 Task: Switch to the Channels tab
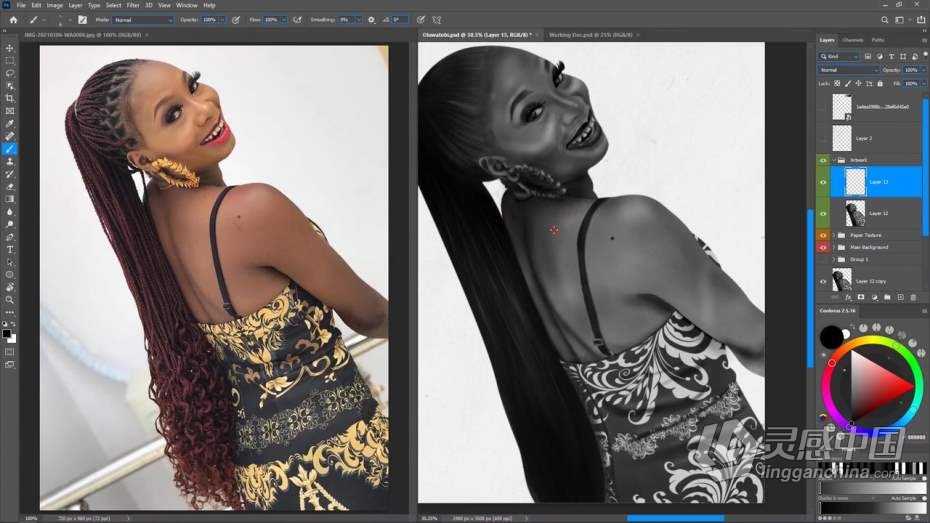click(853, 40)
